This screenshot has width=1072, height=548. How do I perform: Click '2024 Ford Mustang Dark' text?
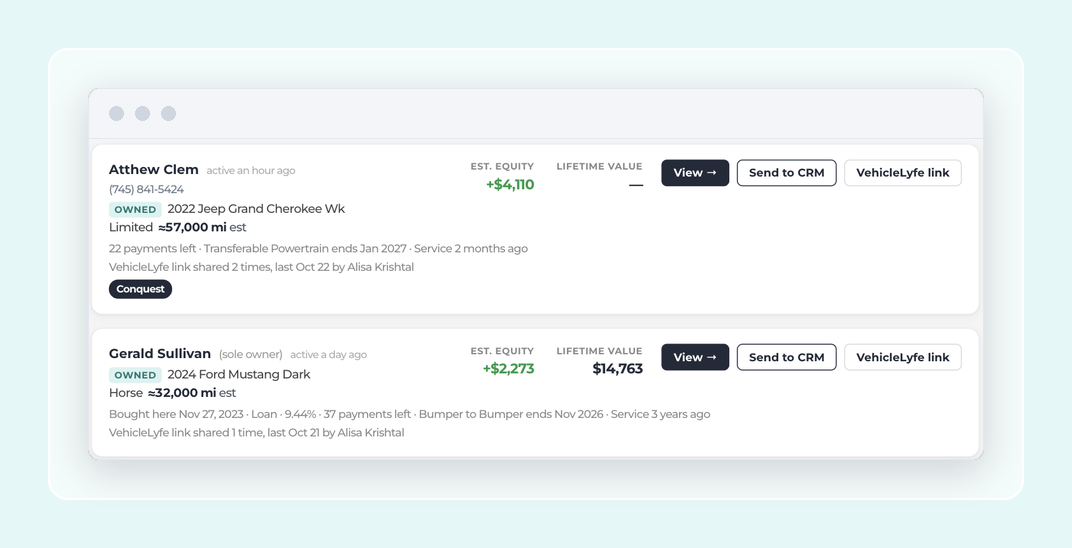coord(239,374)
